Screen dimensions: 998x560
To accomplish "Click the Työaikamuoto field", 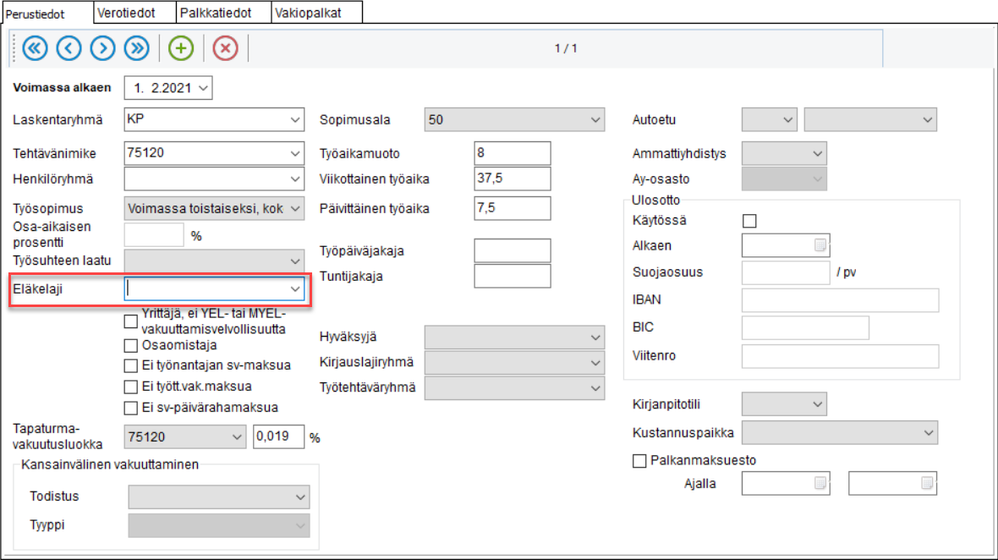I will (512, 153).
